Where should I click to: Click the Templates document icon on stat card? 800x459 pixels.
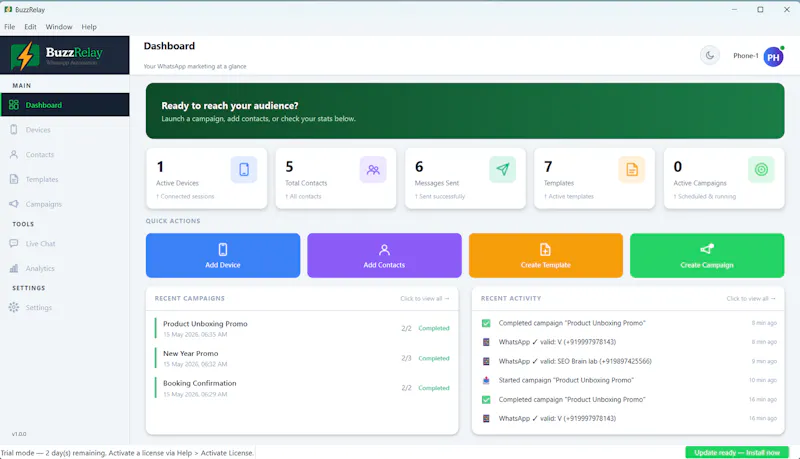click(632, 169)
